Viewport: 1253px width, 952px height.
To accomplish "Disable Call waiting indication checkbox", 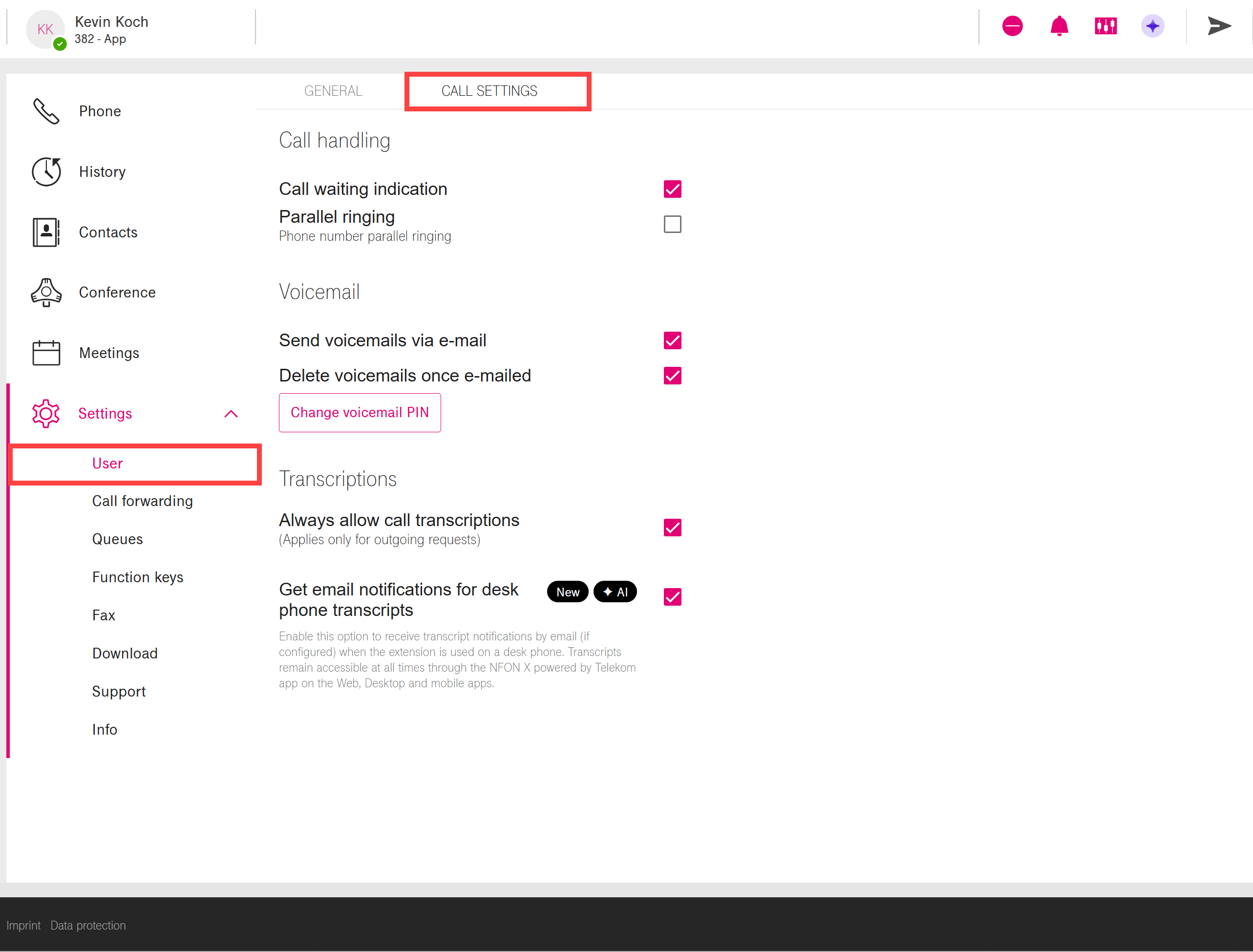I will click(672, 189).
